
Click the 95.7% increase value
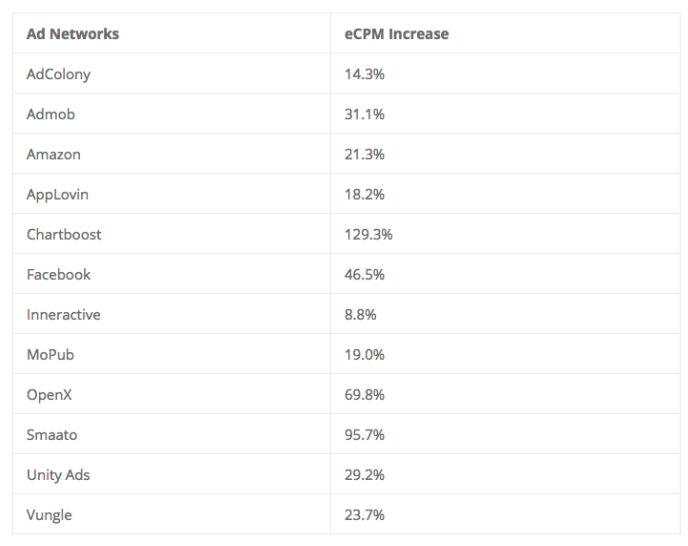pos(364,435)
